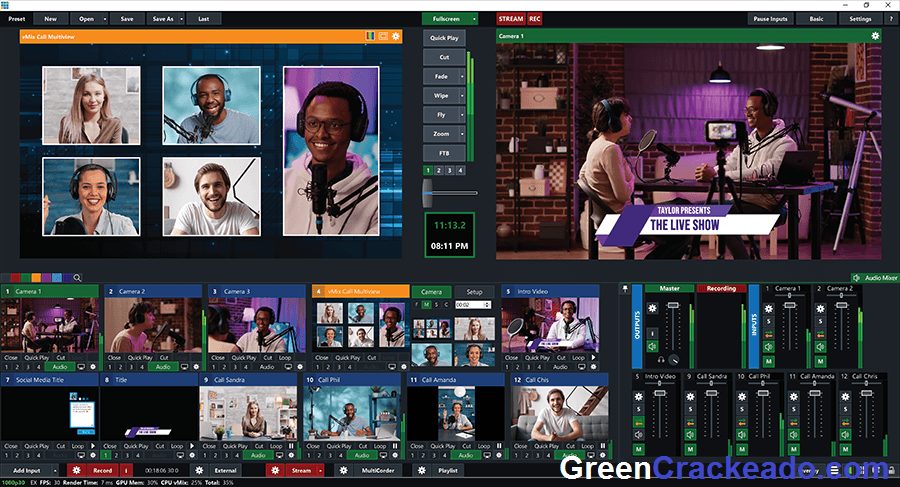Image resolution: width=900 pixels, height=487 pixels.
Task: Click the Quick Play transition button
Action: click(x=443, y=37)
